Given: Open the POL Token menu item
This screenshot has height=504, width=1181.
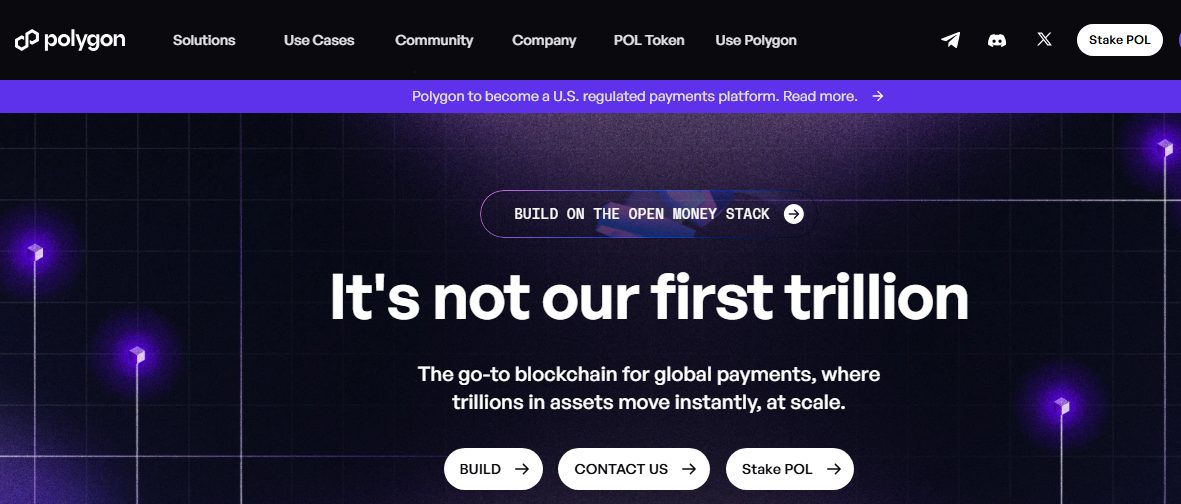Looking at the screenshot, I should [649, 40].
